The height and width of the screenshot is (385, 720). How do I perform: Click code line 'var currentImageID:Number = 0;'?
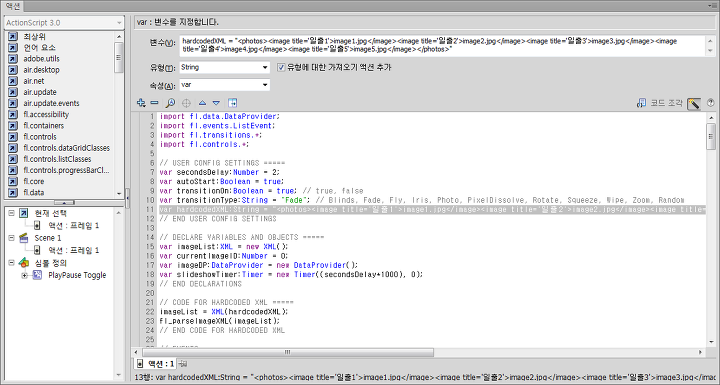tap(224, 256)
